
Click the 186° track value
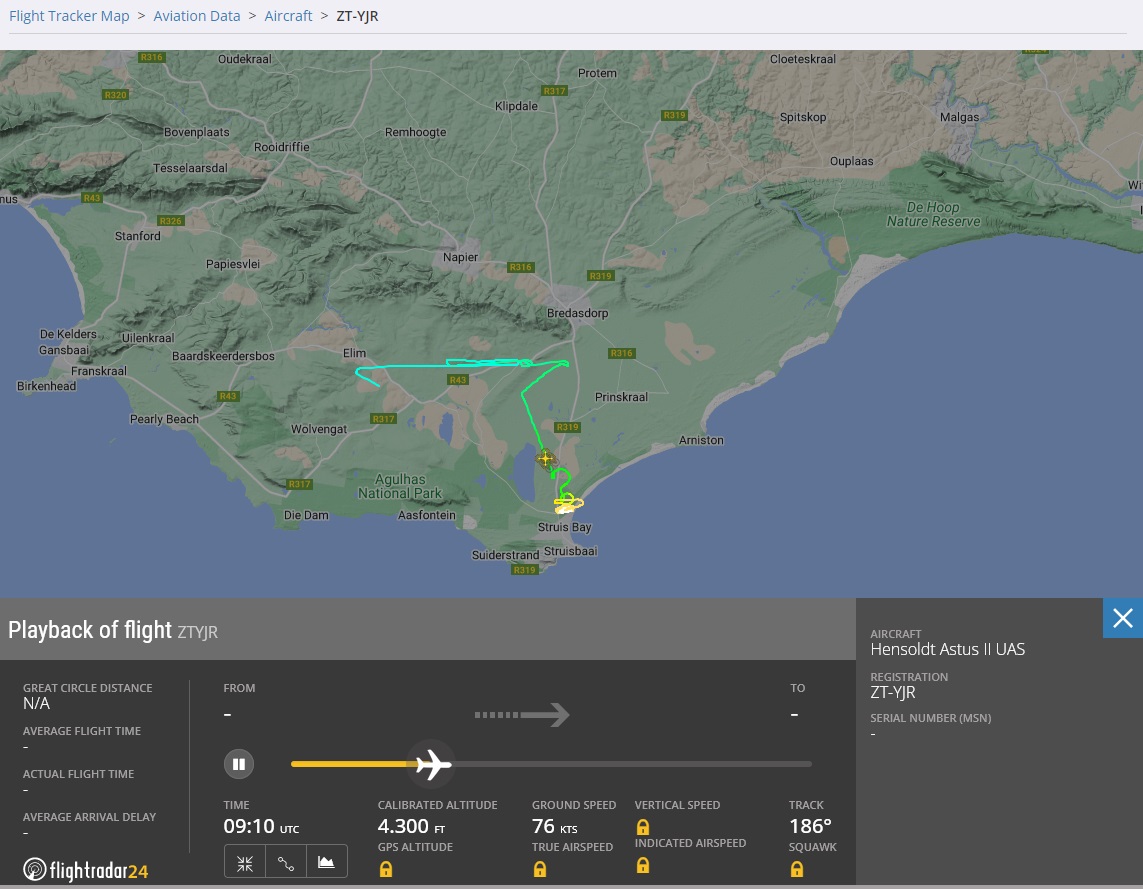[x=810, y=826]
